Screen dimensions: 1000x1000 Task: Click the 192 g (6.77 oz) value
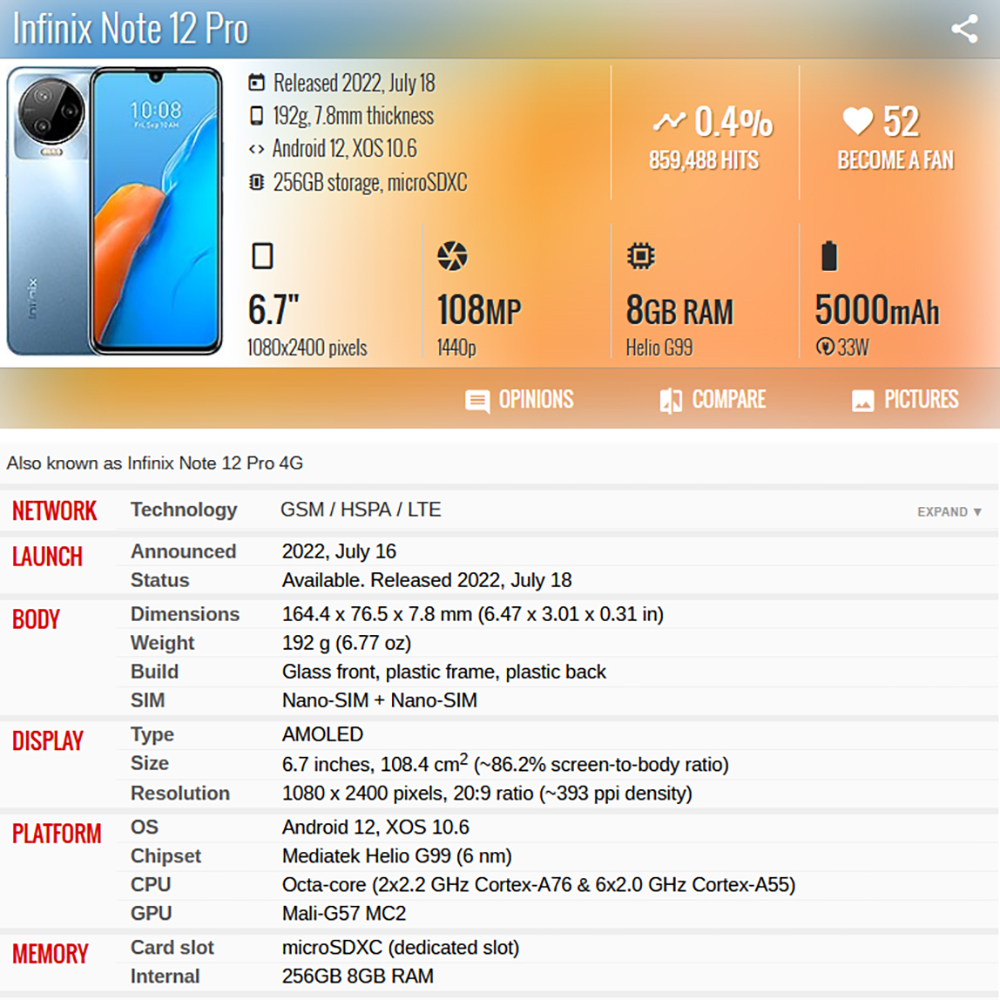point(347,642)
